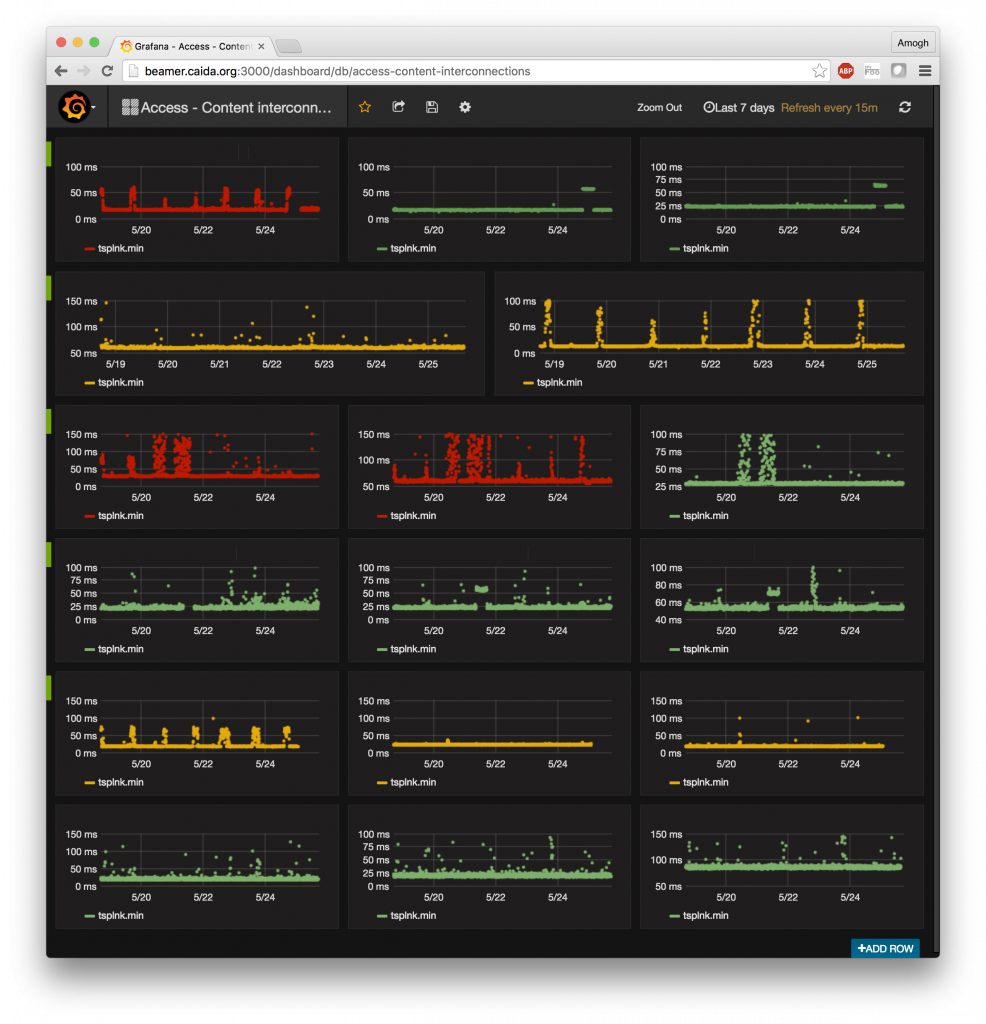Bookmark page with address bar star
Screen dimensions: 986x1024
coord(819,71)
